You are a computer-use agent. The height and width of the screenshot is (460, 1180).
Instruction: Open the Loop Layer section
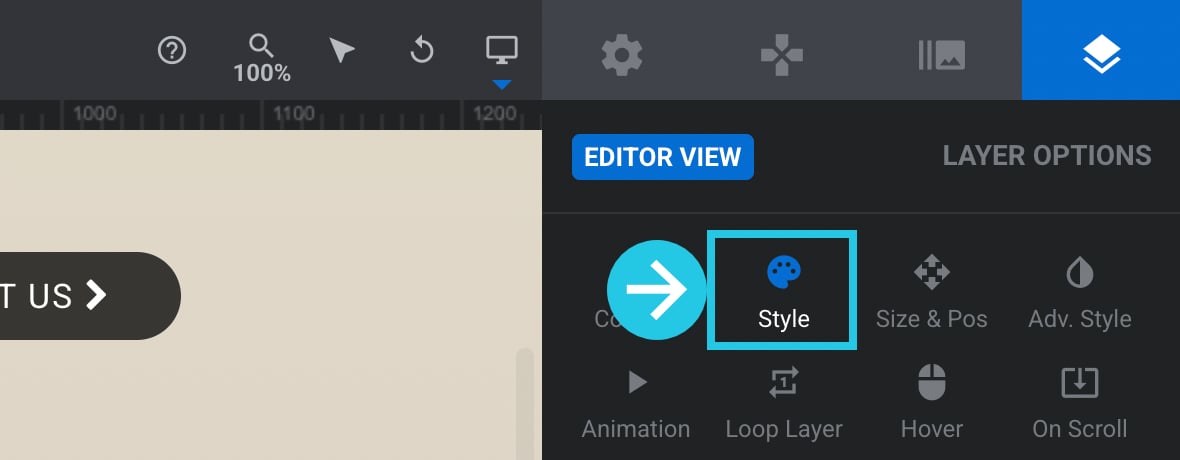[x=783, y=404]
